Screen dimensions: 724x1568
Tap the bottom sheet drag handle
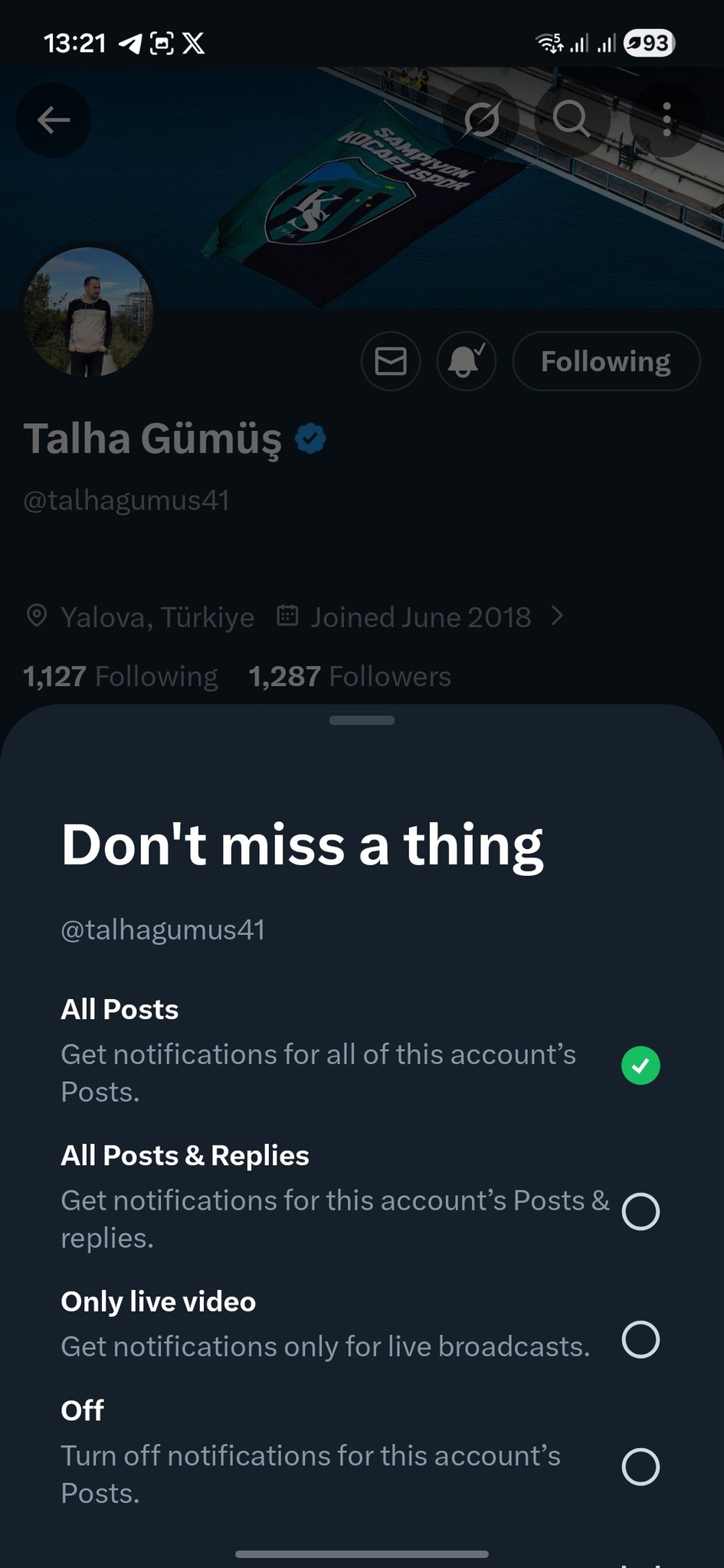(x=362, y=720)
